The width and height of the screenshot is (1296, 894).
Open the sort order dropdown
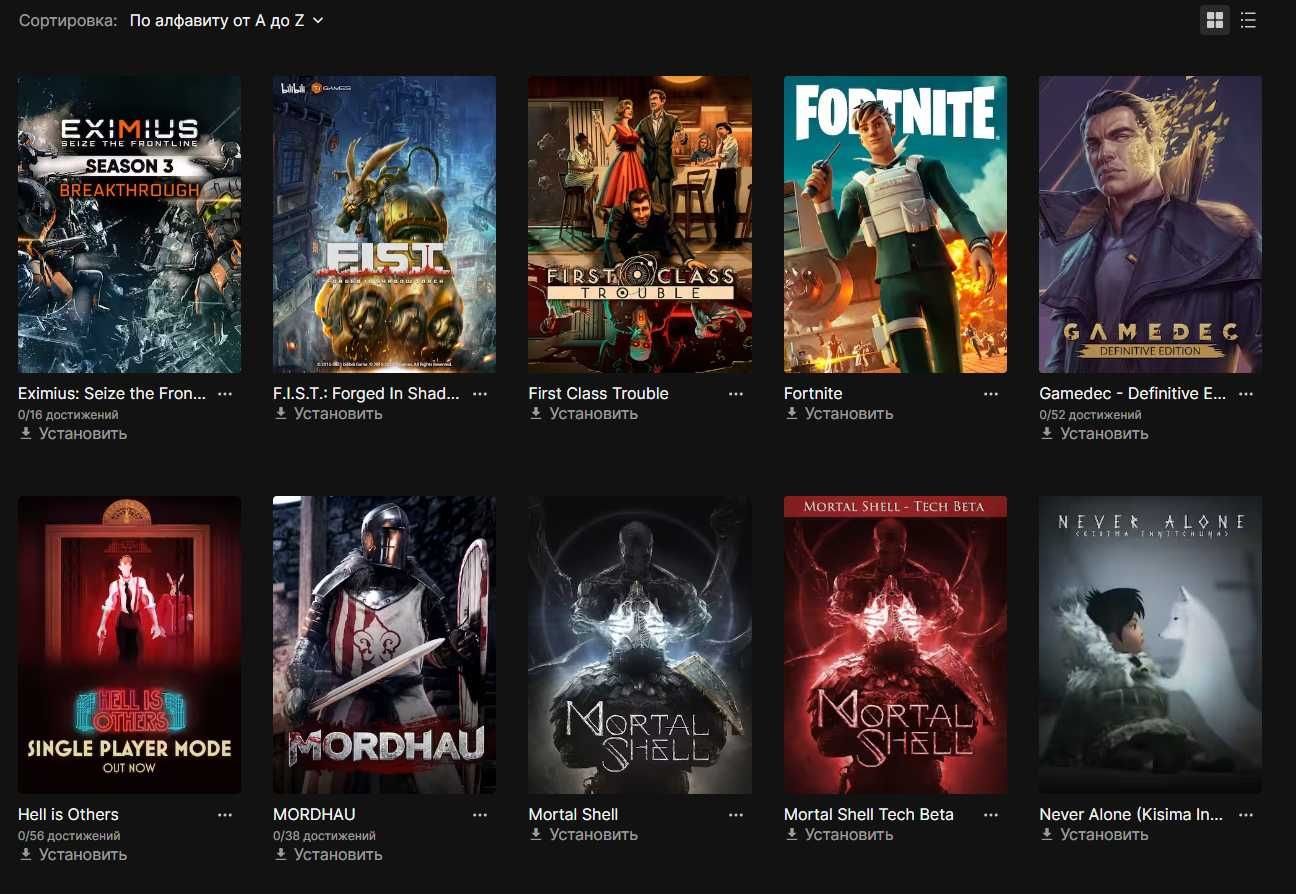coord(227,20)
